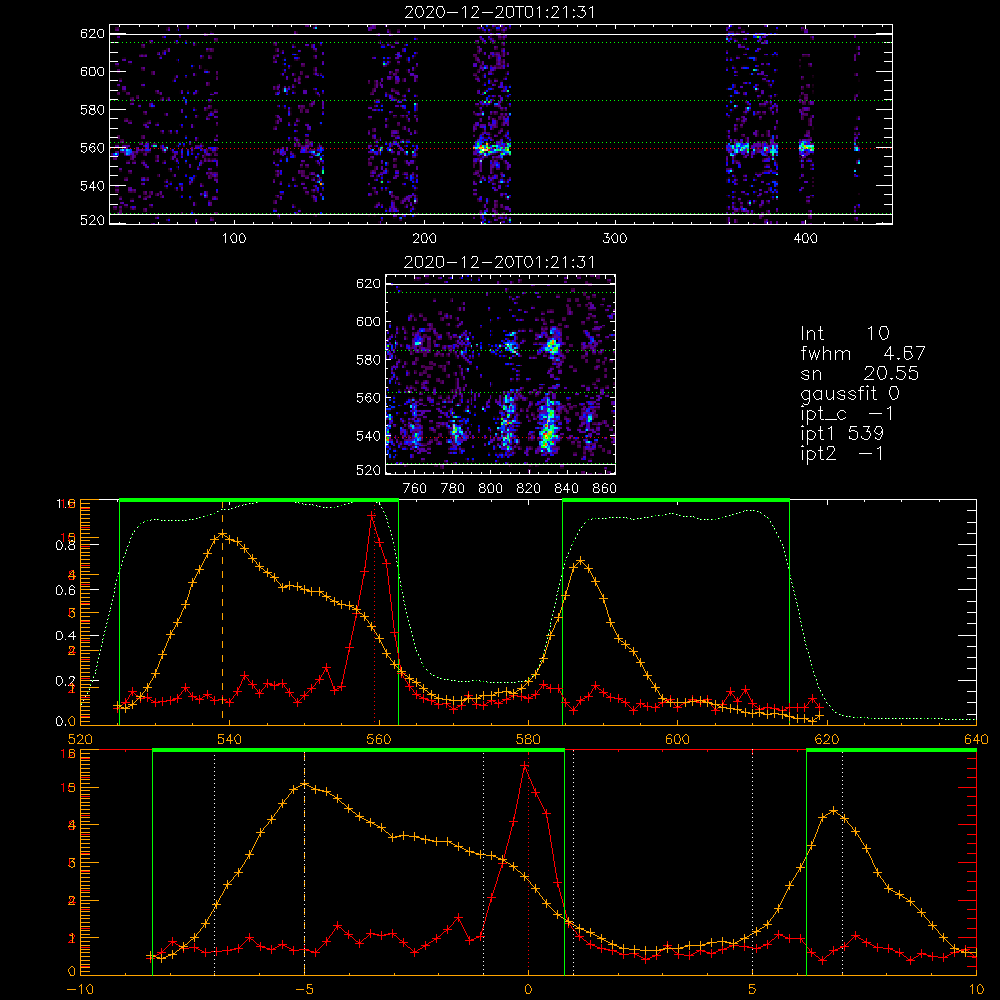Click axis label -10 on bottom plot

tap(80, 990)
